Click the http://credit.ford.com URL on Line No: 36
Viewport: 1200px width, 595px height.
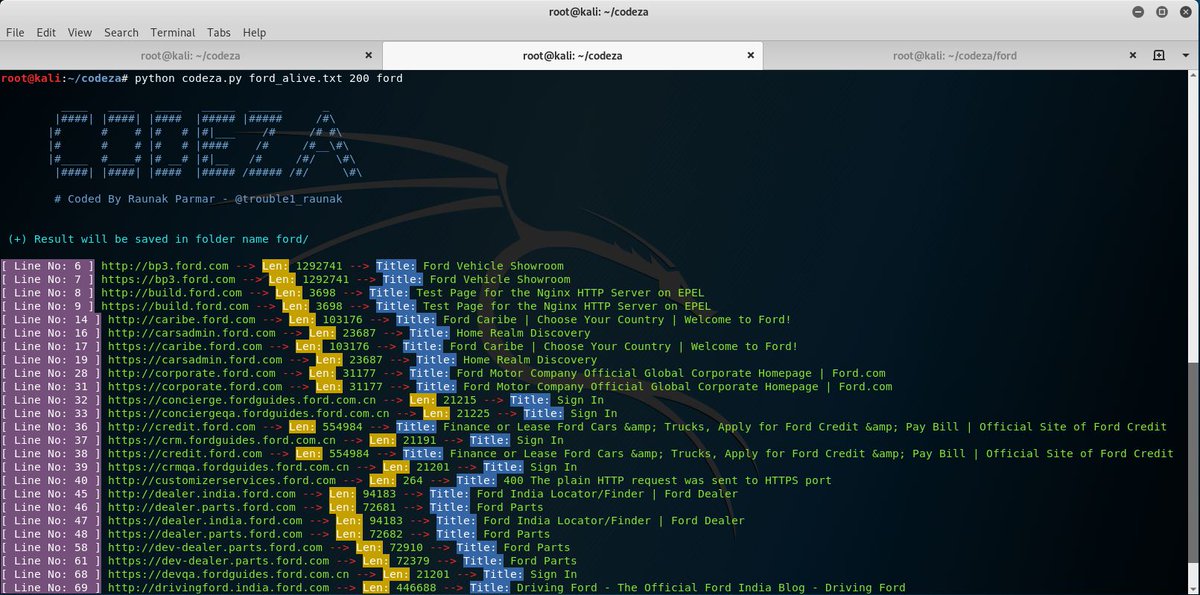click(181, 427)
